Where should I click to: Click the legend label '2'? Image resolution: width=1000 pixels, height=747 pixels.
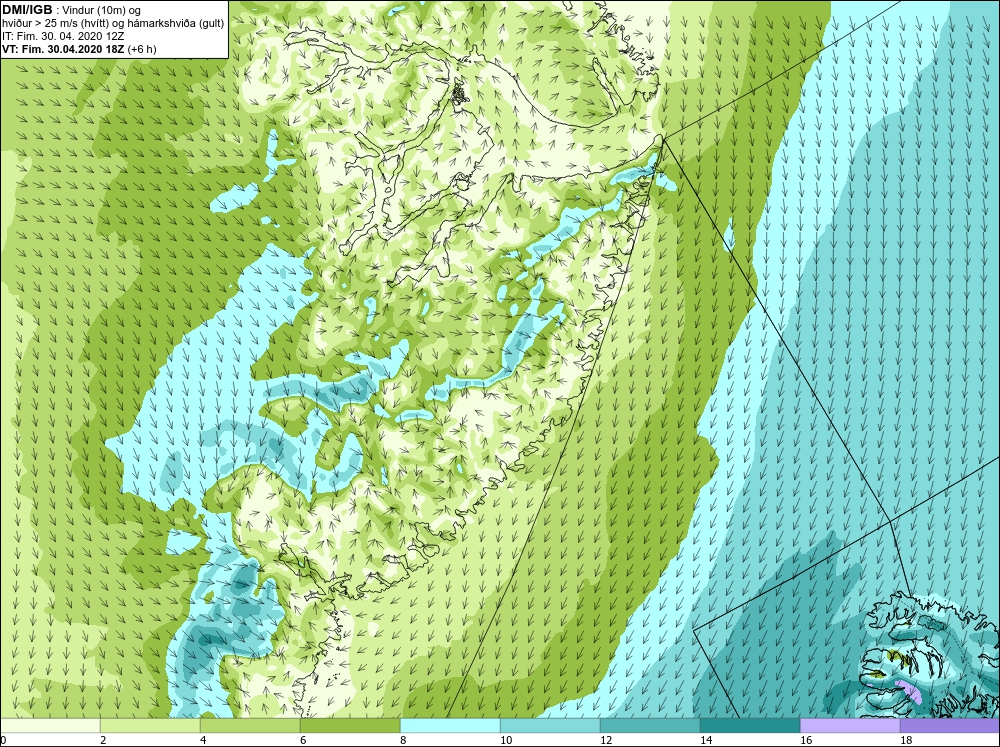click(103, 740)
